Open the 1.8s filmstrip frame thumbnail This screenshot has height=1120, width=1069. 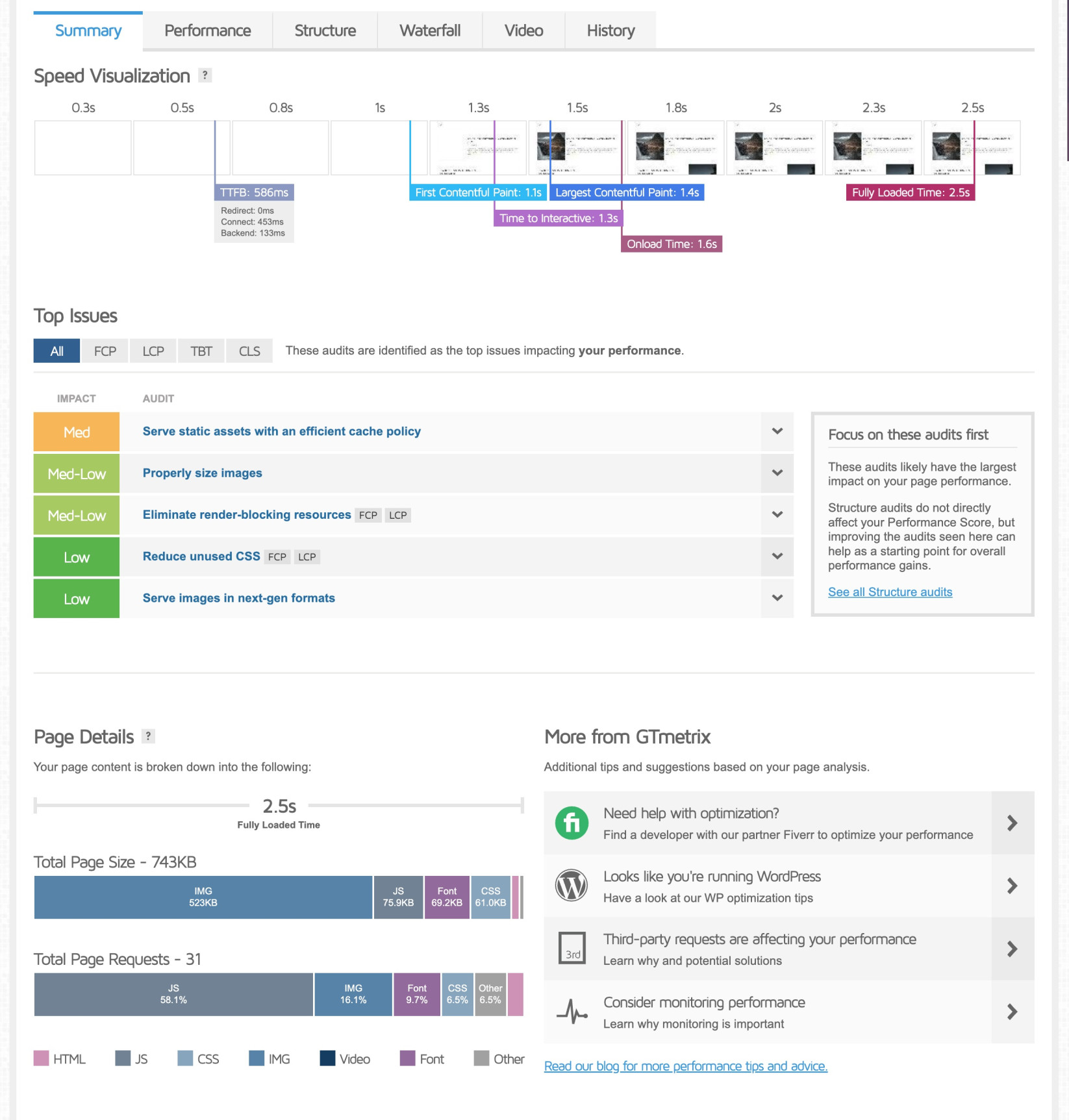point(676,148)
